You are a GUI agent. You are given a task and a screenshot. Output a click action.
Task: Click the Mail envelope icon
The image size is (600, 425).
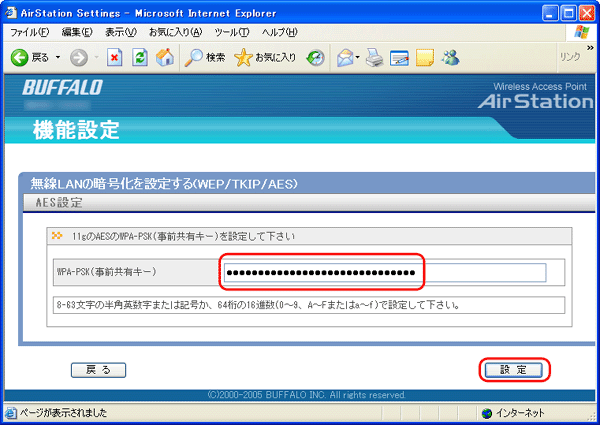(345, 58)
